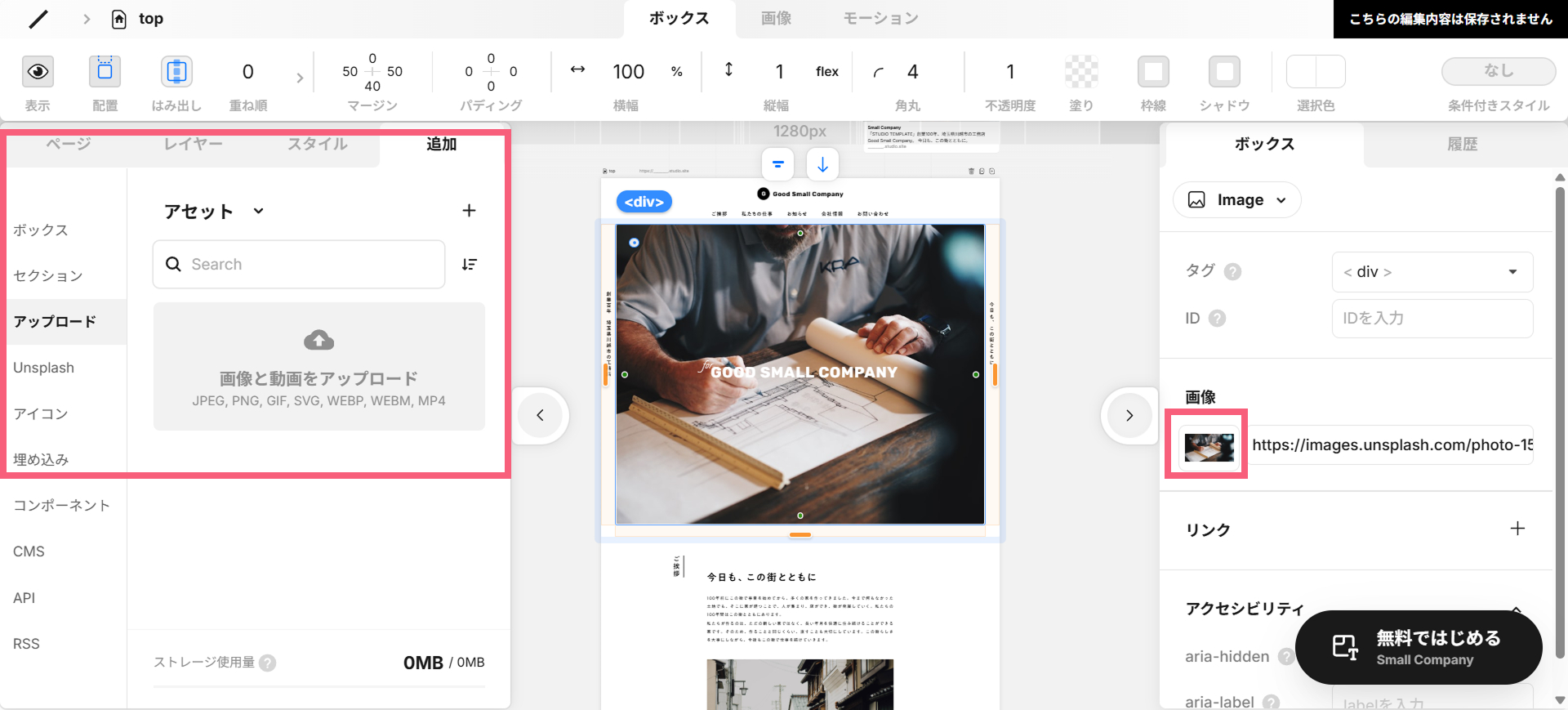
Task: Expand the アセット dropdown chevron
Action: pyautogui.click(x=258, y=211)
